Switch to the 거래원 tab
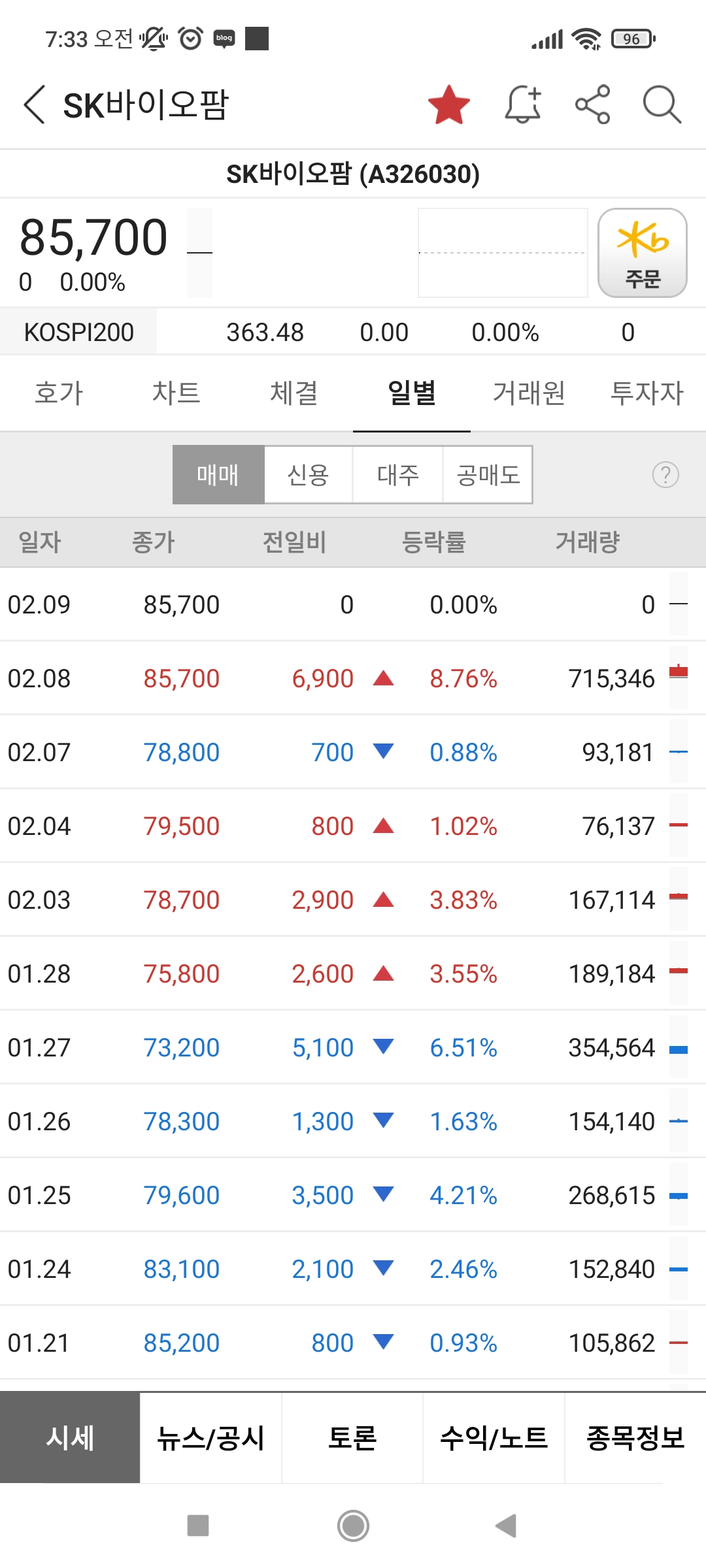 pyautogui.click(x=529, y=393)
